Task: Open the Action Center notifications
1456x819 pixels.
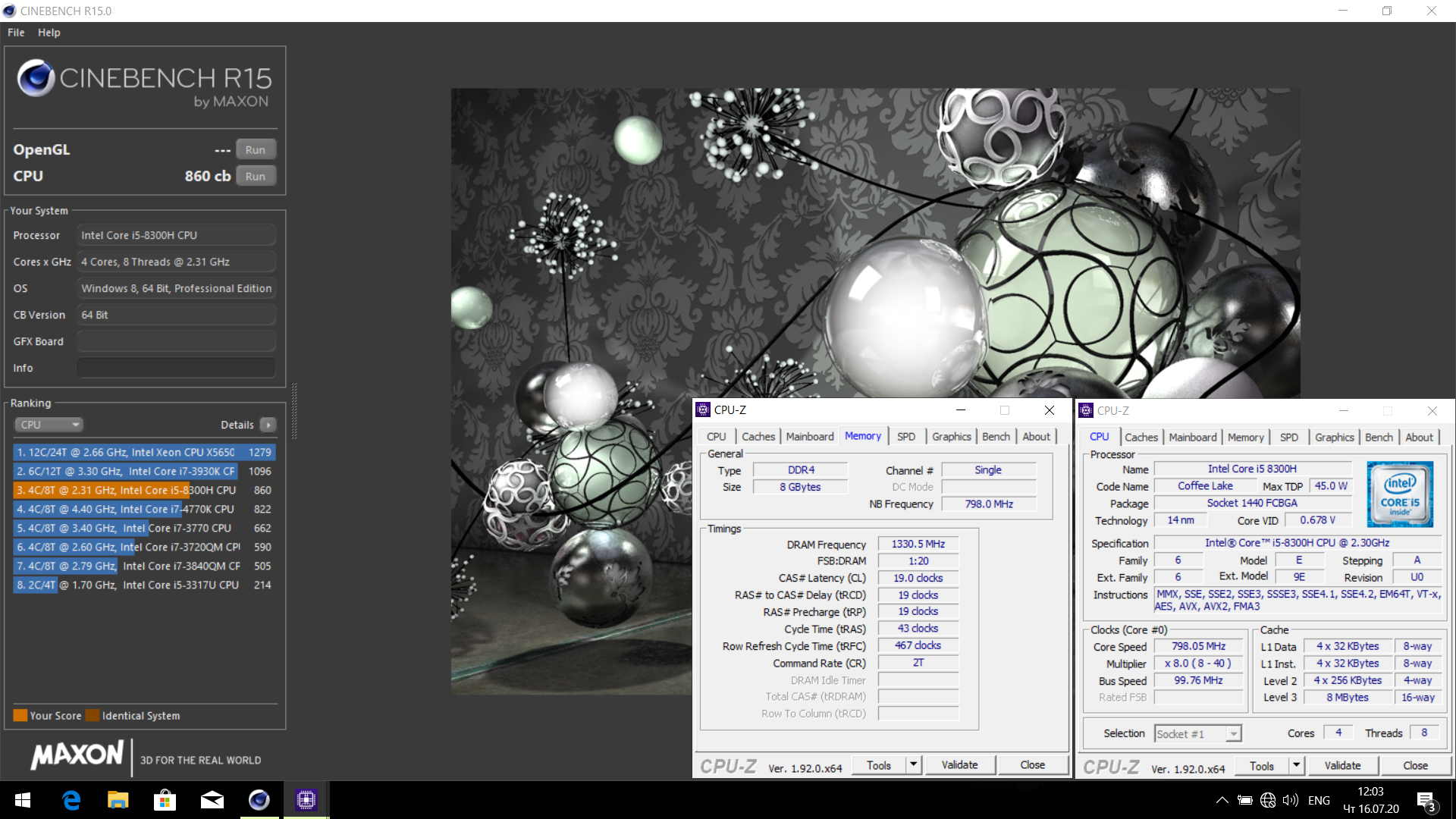Action: [1426, 801]
